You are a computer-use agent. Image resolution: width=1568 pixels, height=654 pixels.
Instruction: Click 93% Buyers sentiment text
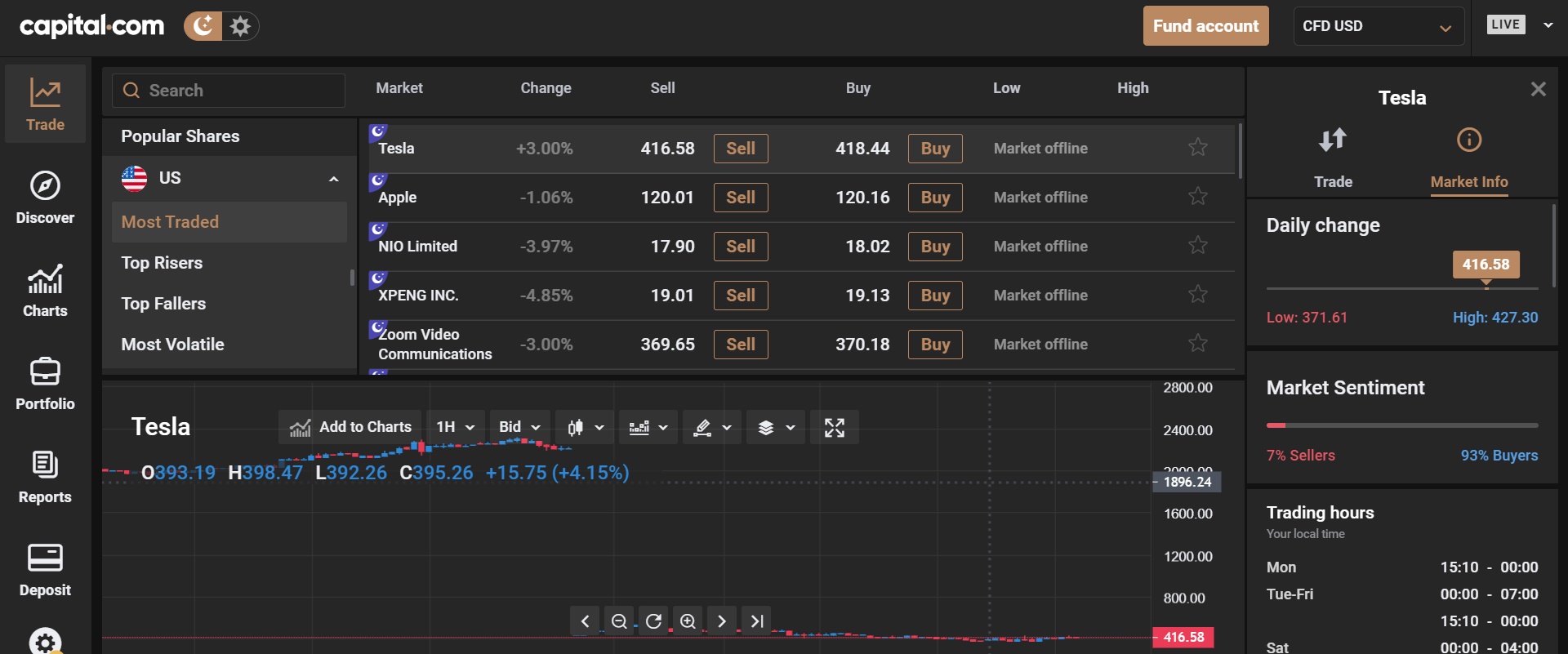pos(1499,456)
